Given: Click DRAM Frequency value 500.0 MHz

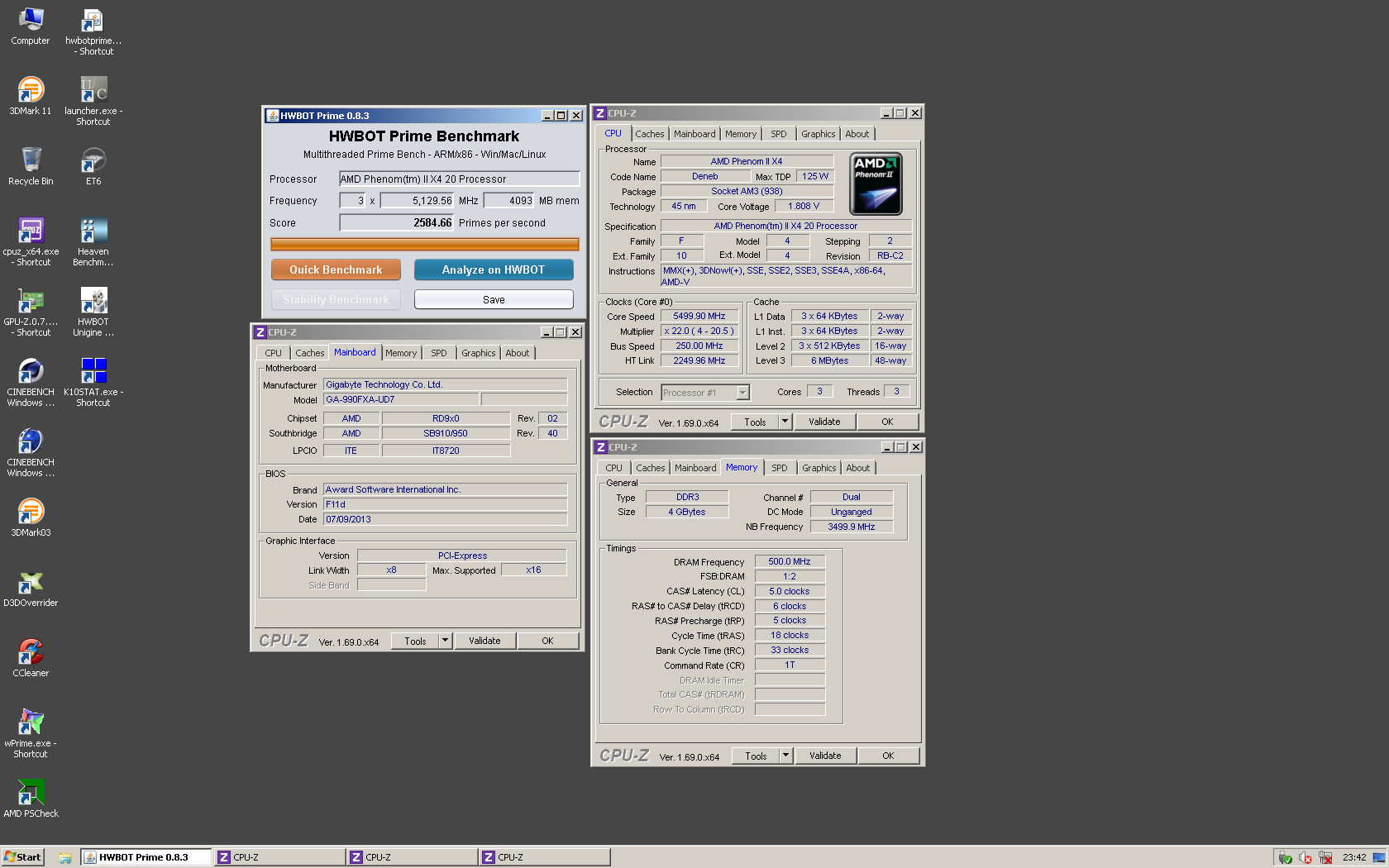Looking at the screenshot, I should [790, 561].
